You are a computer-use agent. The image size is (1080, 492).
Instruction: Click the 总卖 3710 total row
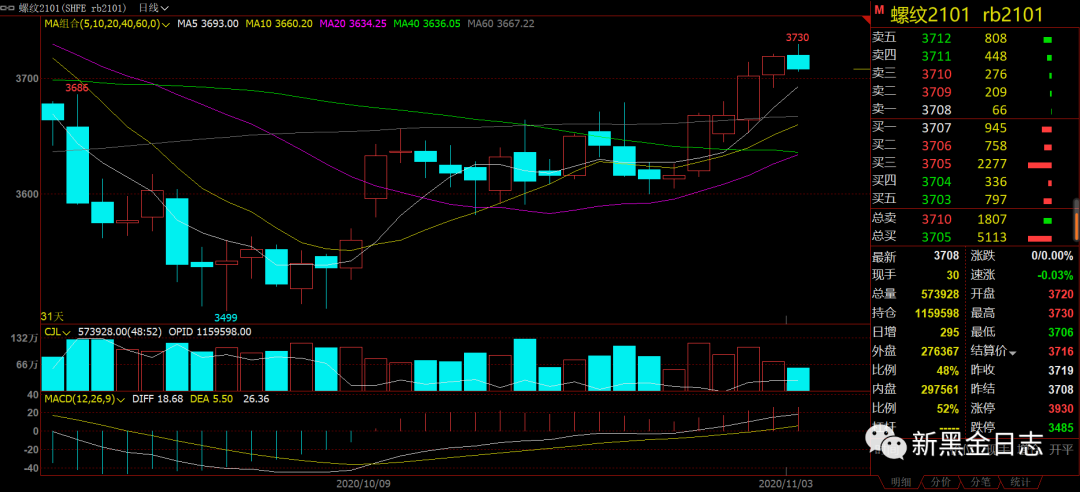tap(973, 220)
